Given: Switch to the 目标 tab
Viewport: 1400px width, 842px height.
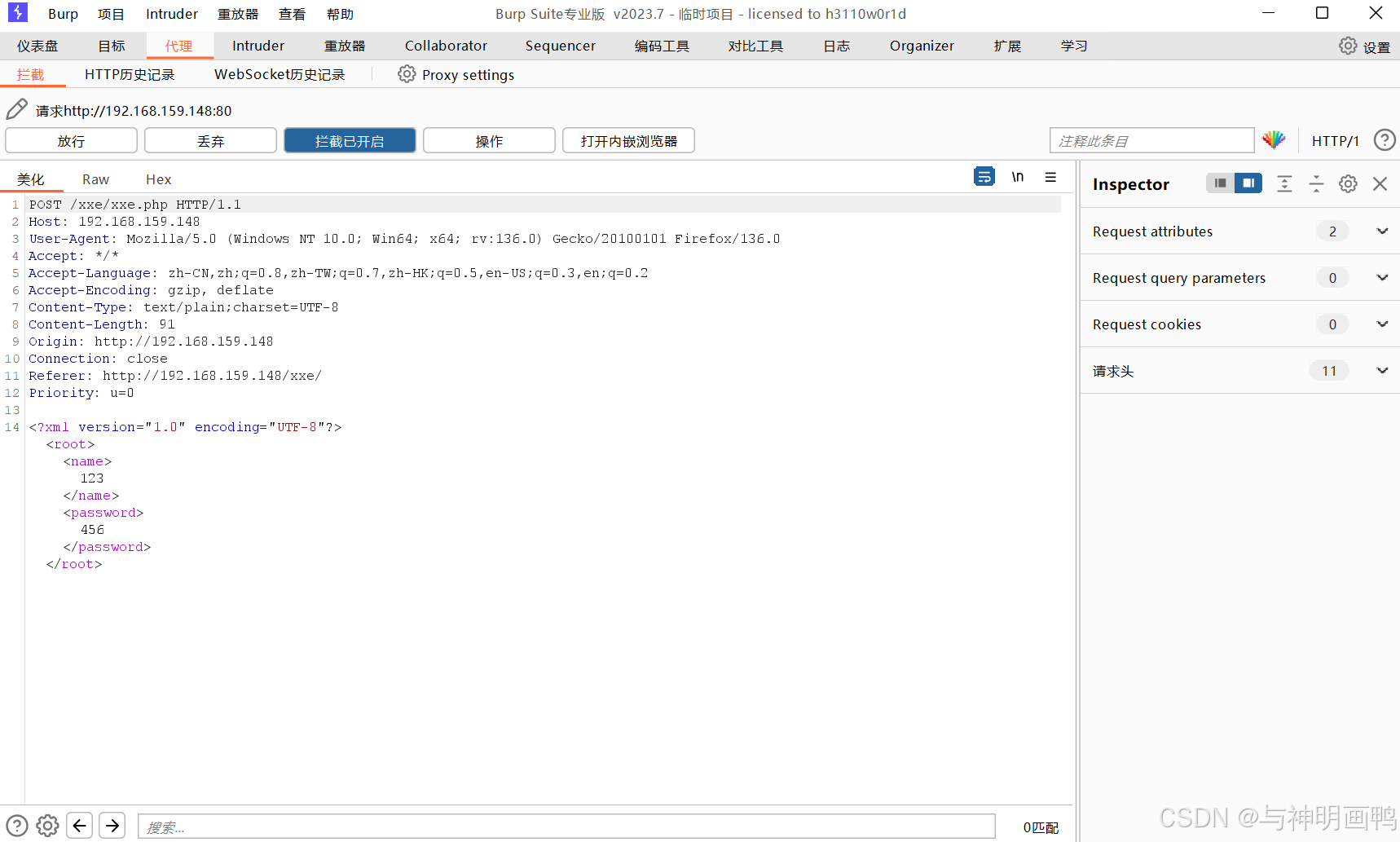Looking at the screenshot, I should click(x=112, y=46).
